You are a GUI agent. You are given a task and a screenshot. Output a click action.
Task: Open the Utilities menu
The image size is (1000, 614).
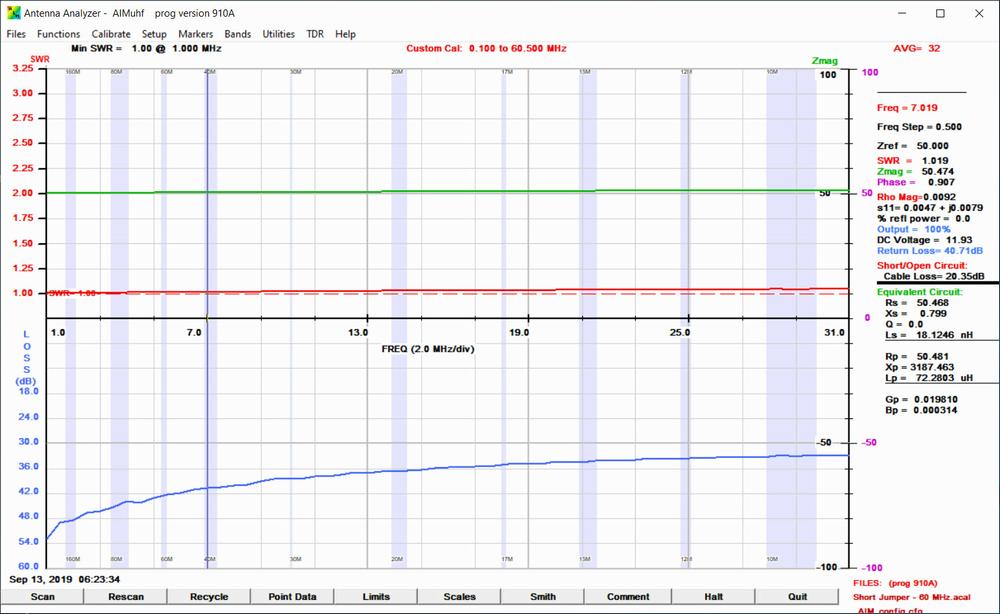278,34
